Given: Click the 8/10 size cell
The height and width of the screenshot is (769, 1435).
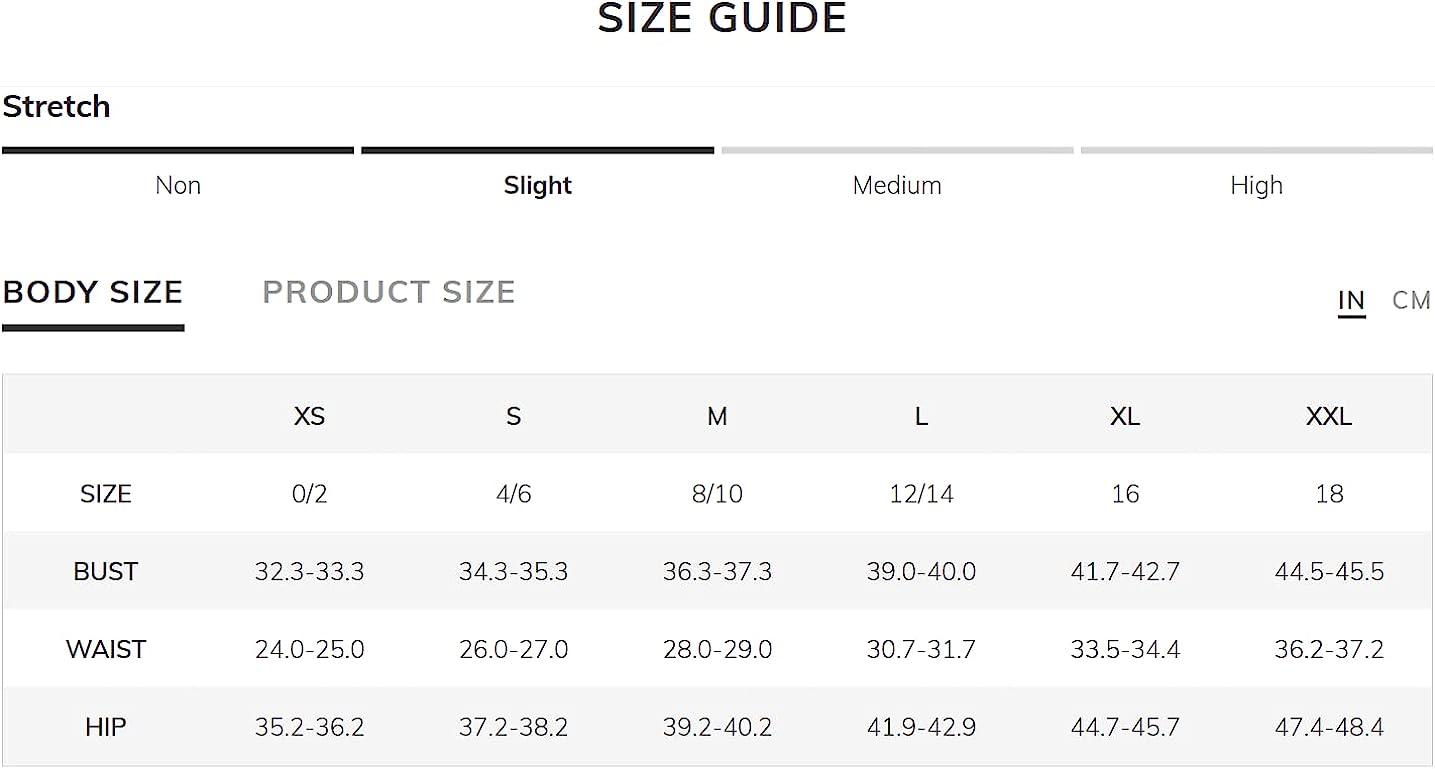Looking at the screenshot, I should pyautogui.click(x=717, y=493).
